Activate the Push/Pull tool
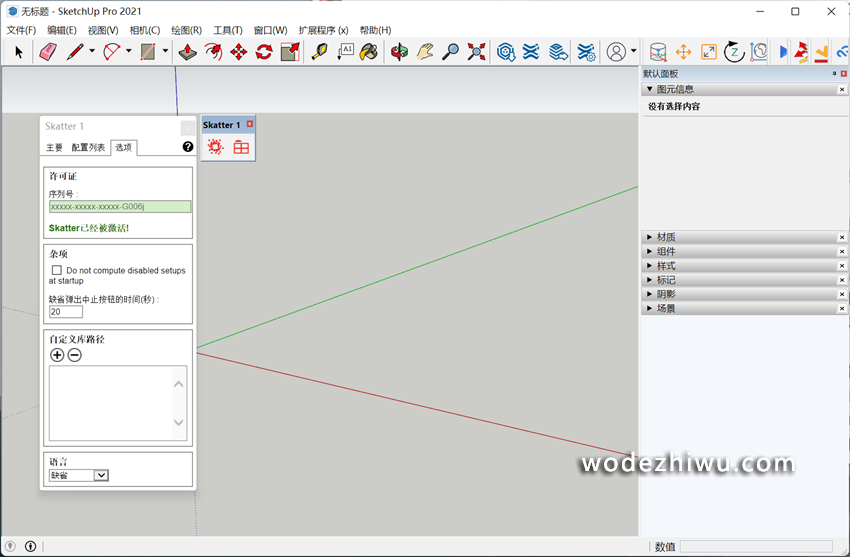 point(188,52)
